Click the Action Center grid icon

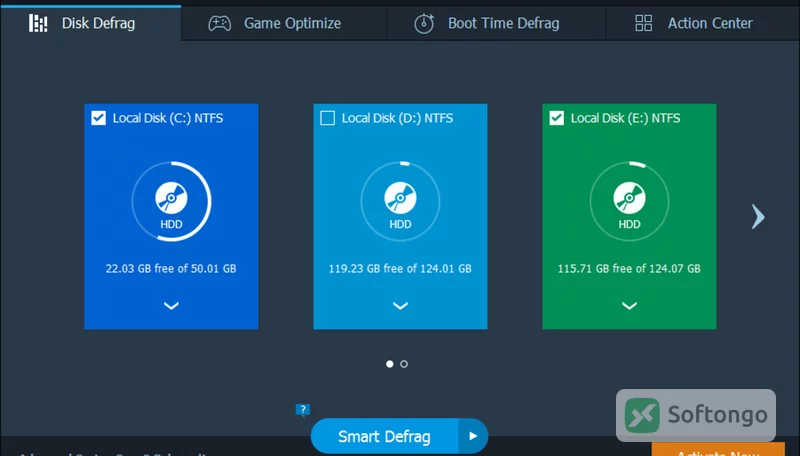(x=643, y=23)
